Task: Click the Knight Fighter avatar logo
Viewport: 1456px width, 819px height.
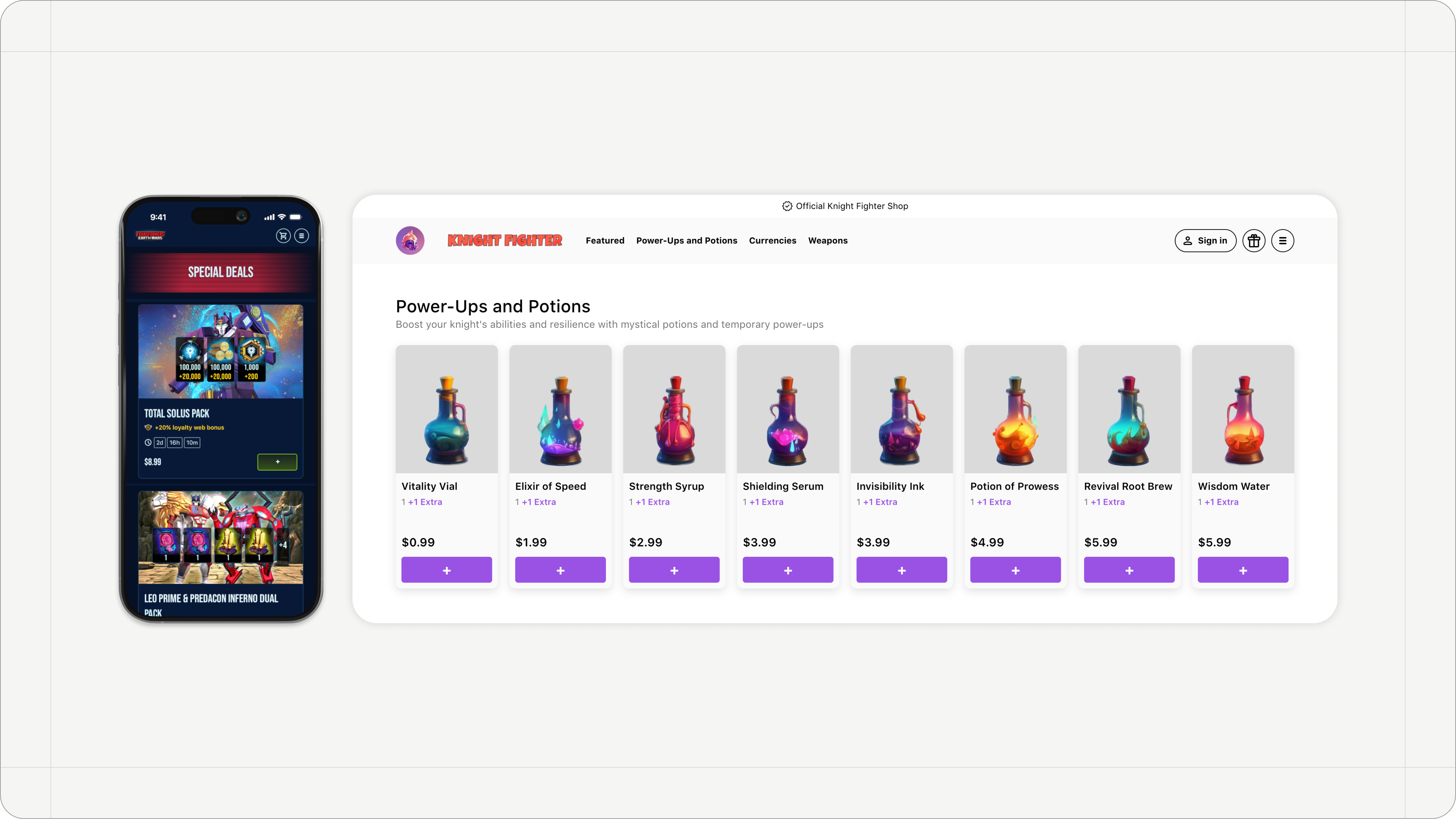Action: click(x=410, y=240)
